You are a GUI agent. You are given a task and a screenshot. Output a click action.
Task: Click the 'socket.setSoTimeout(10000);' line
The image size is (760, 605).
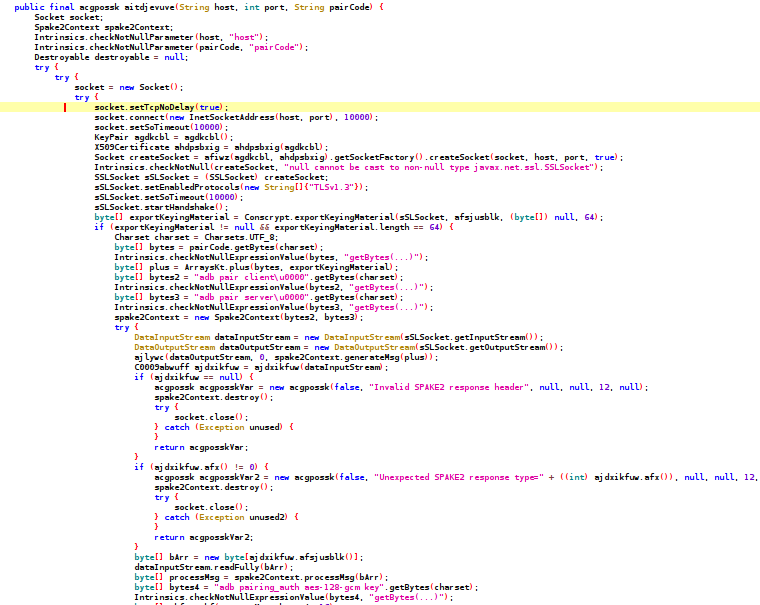coord(160,127)
